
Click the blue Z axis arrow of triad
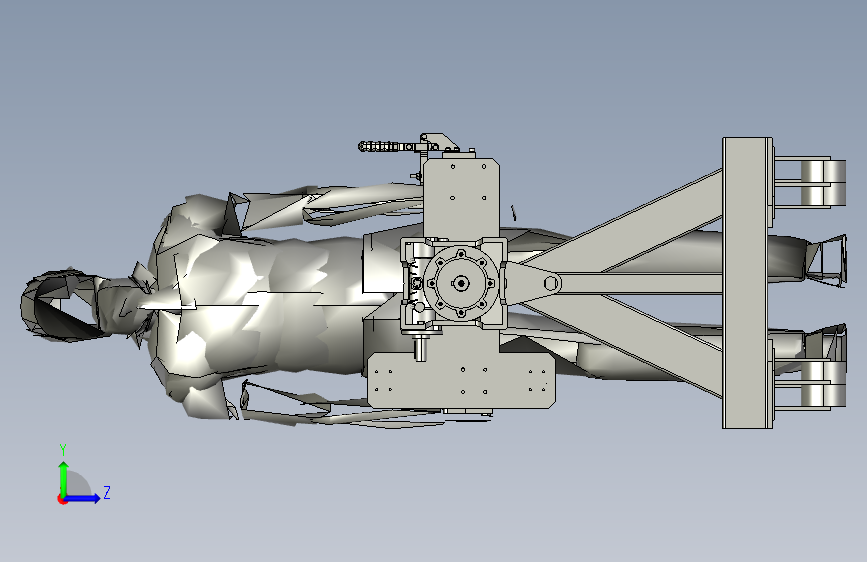(x=83, y=498)
